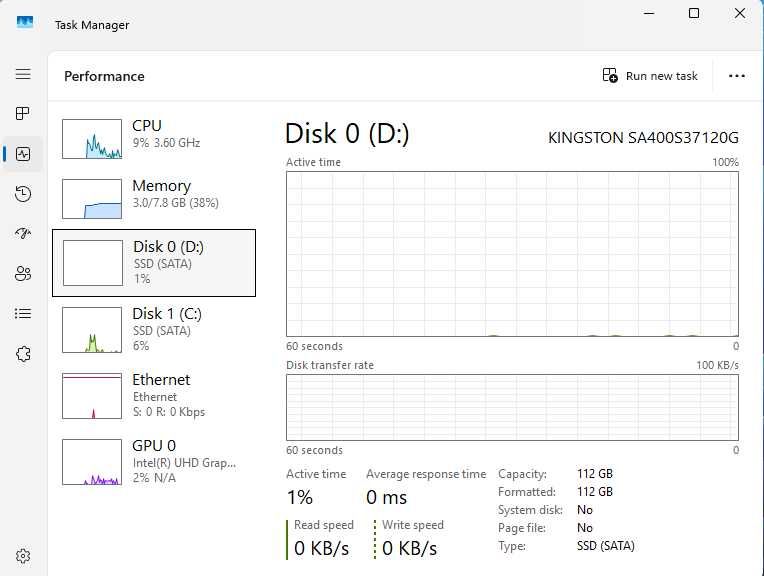This screenshot has width=764, height=576.
Task: Click the Memory mini graph thumbnail
Action: 92,199
